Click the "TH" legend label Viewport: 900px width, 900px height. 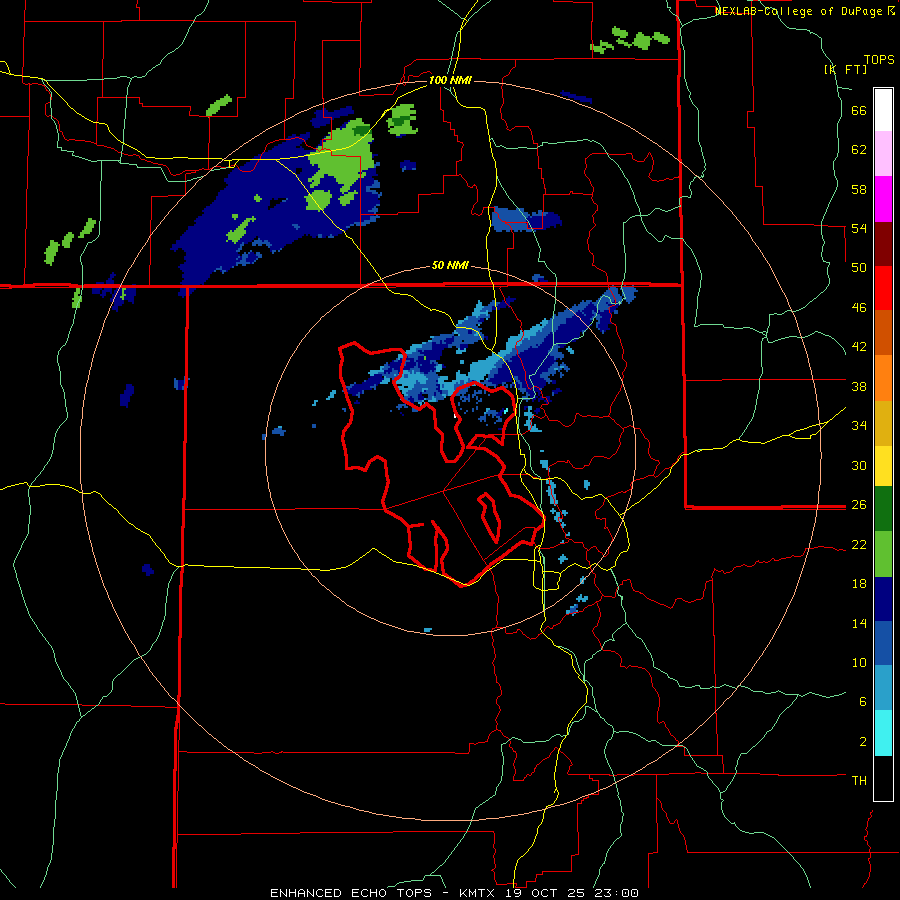click(x=859, y=781)
